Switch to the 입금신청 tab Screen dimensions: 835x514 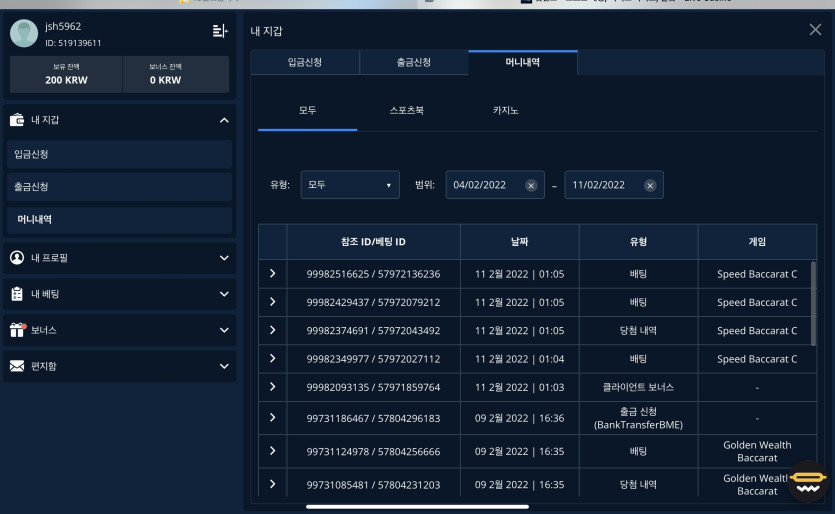pyautogui.click(x=305, y=62)
